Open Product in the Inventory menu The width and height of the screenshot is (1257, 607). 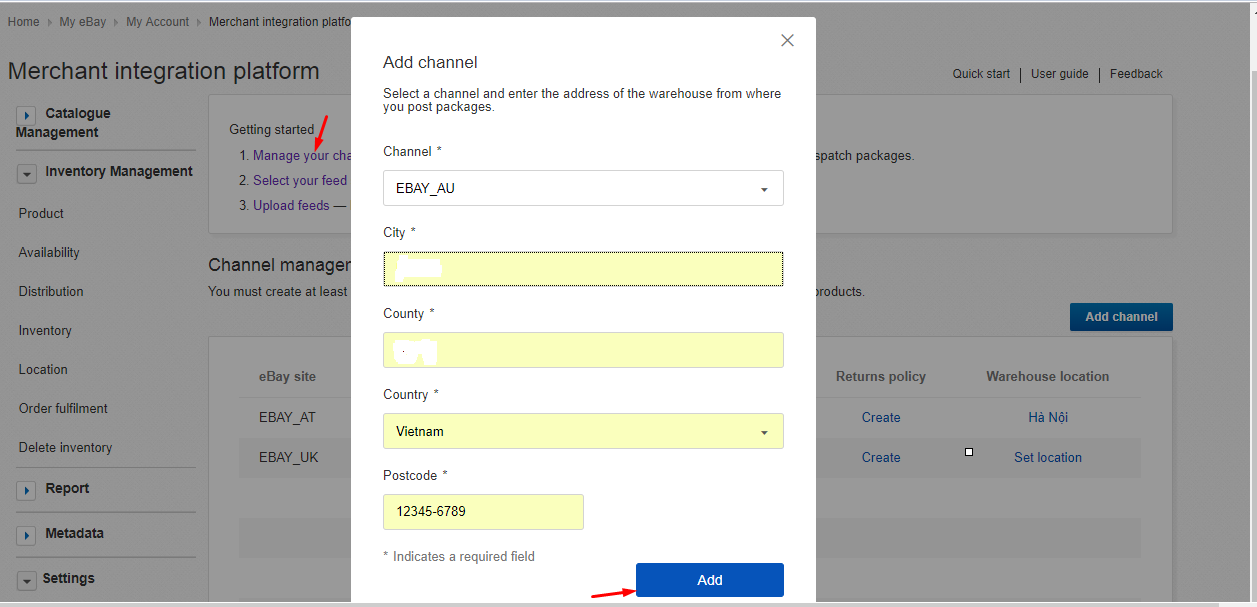point(41,213)
